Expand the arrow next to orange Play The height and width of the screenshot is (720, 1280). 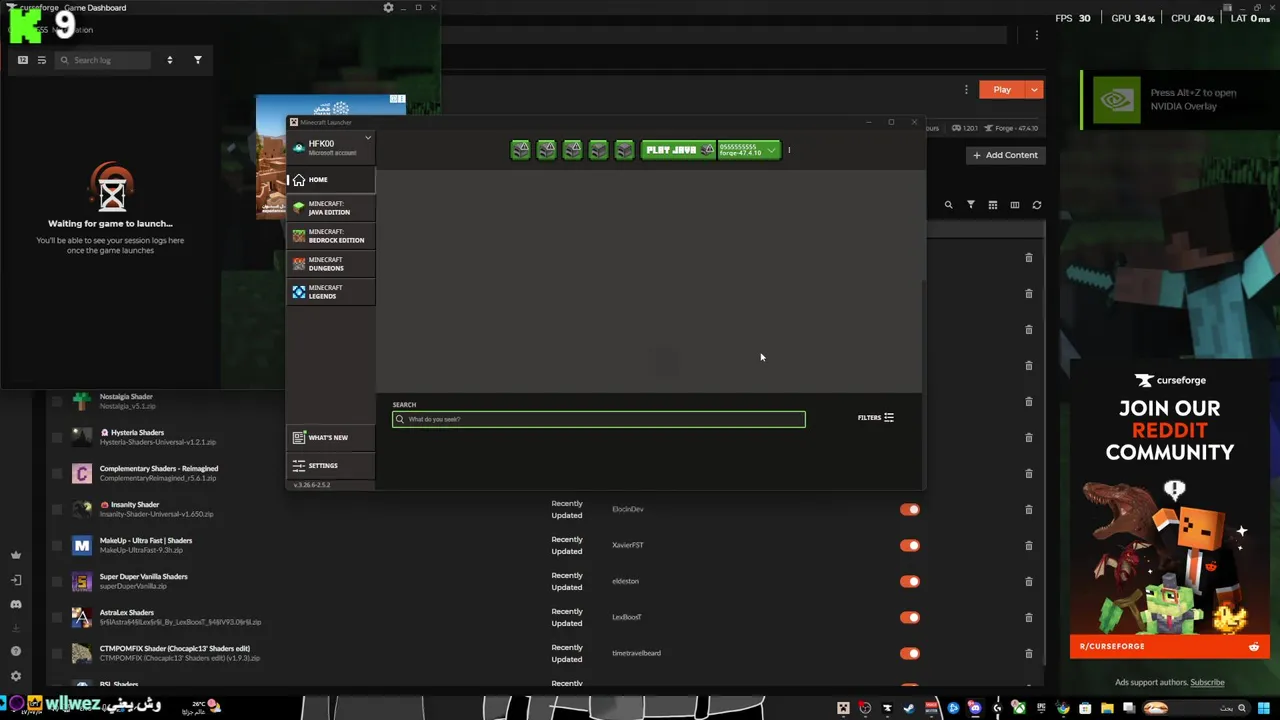point(1035,90)
